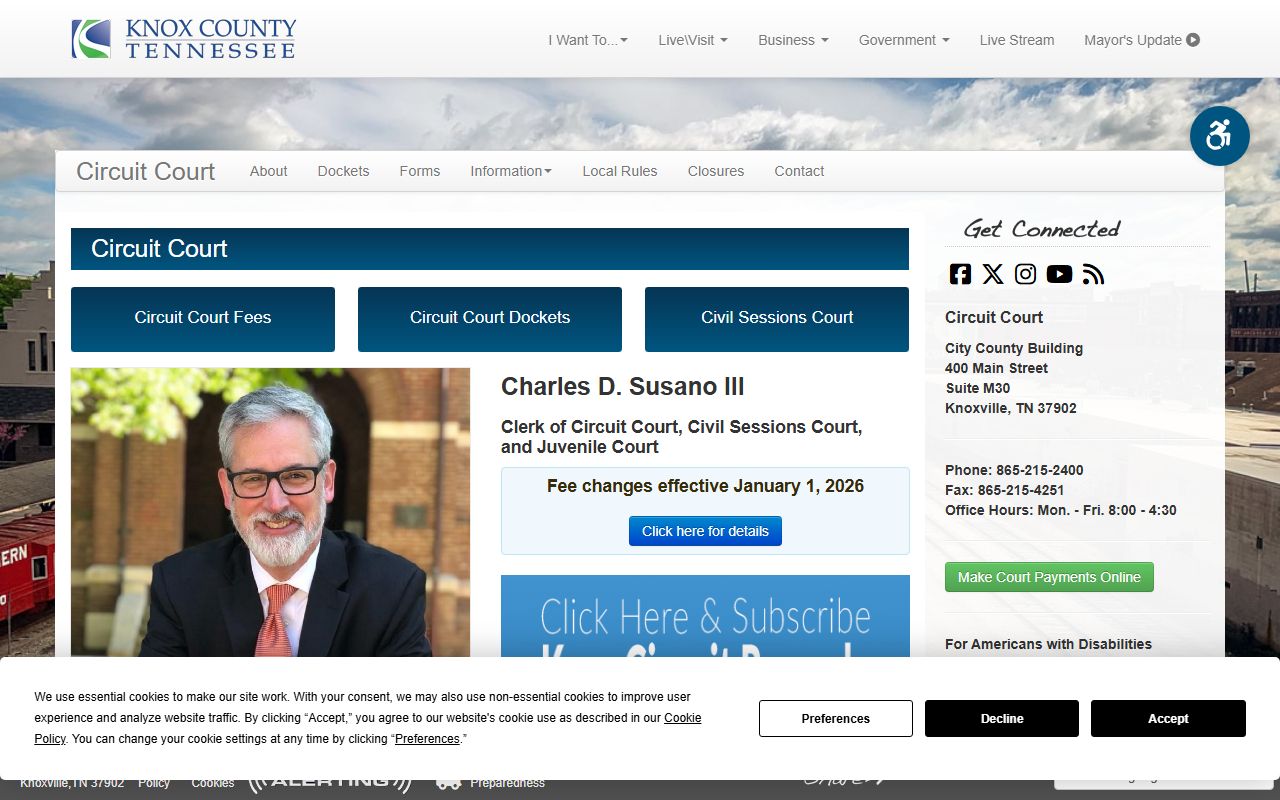Expand the Information dropdown in Circuit Court bar

coord(511,171)
